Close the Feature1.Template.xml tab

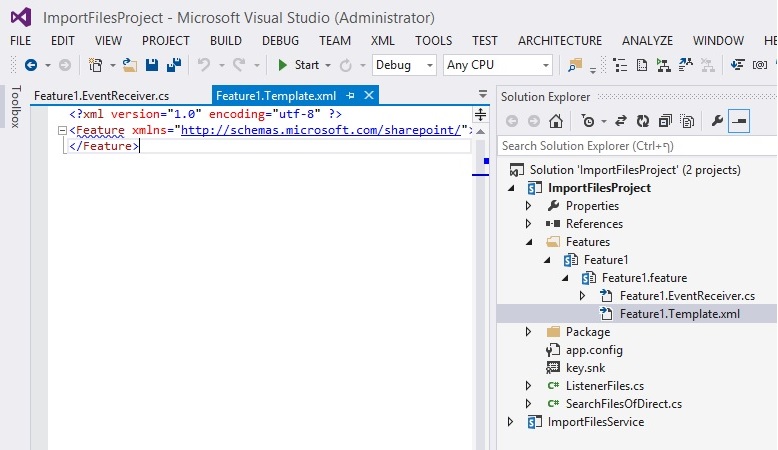[x=369, y=95]
